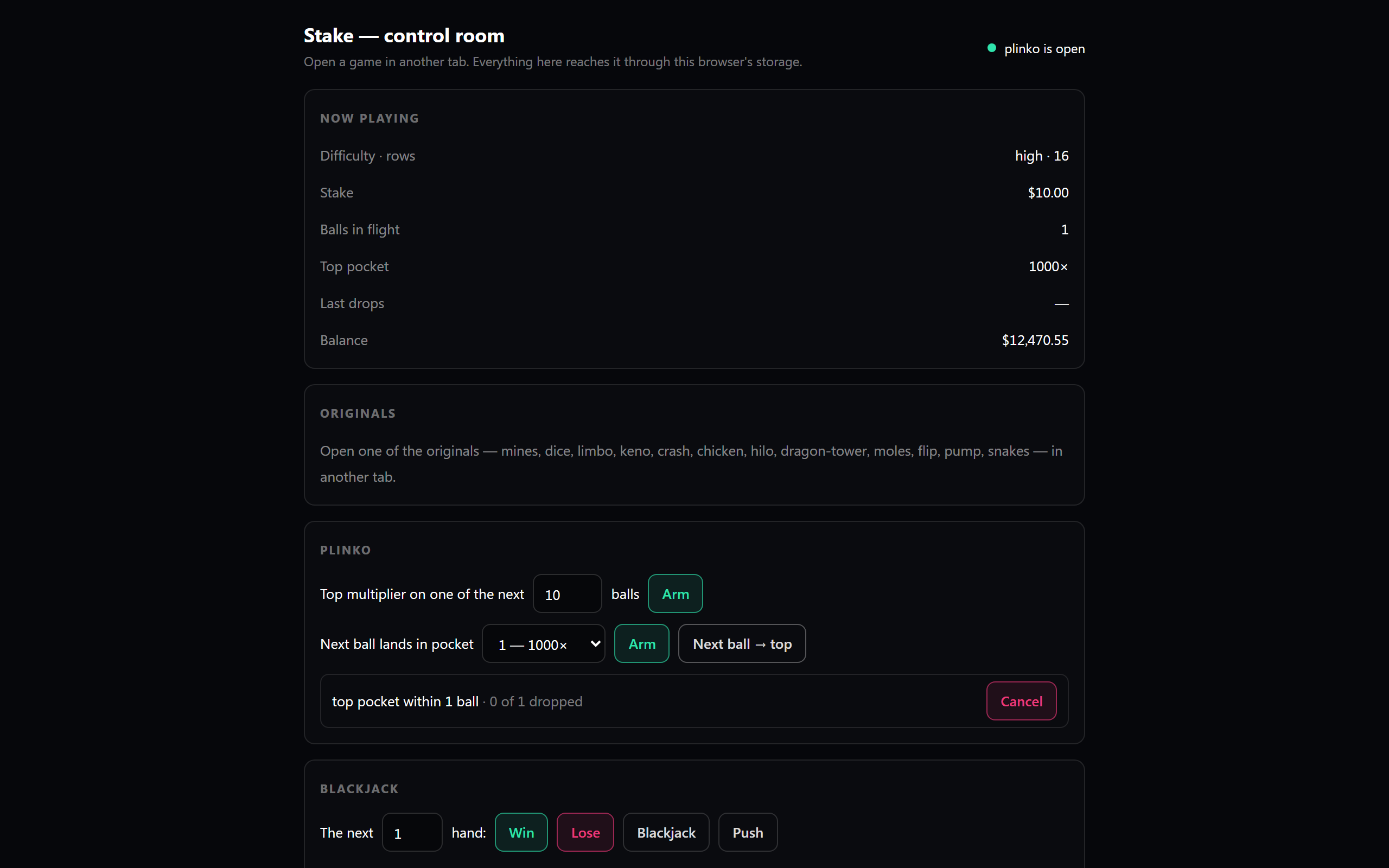Viewport: 1389px width, 868px height.
Task: Click the originals list description text
Action: 691,464
